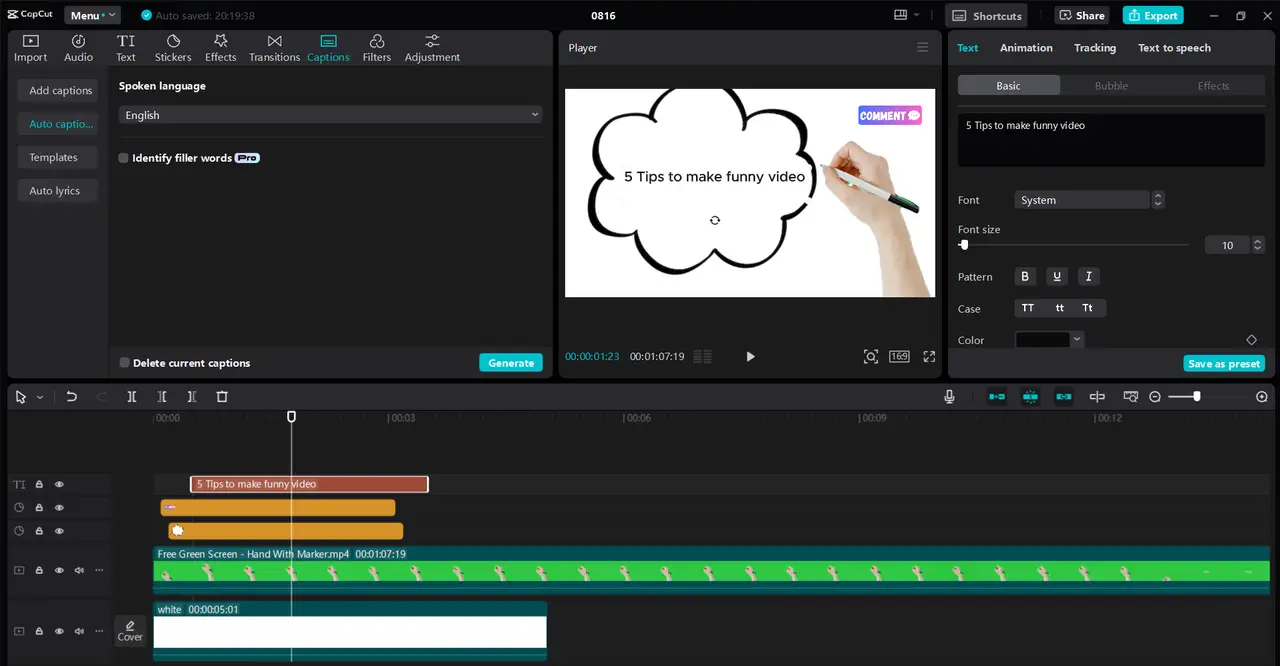The image size is (1280, 666).
Task: Delete the selected clip with the trash icon
Action: [221, 396]
